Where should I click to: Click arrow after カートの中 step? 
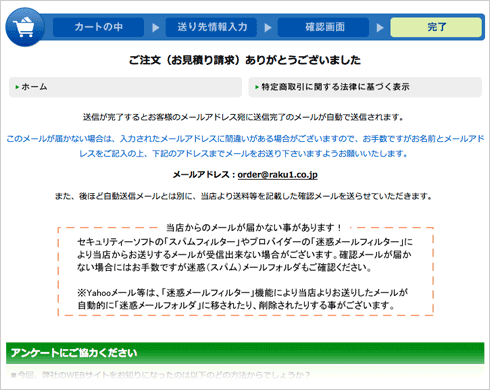(x=155, y=28)
